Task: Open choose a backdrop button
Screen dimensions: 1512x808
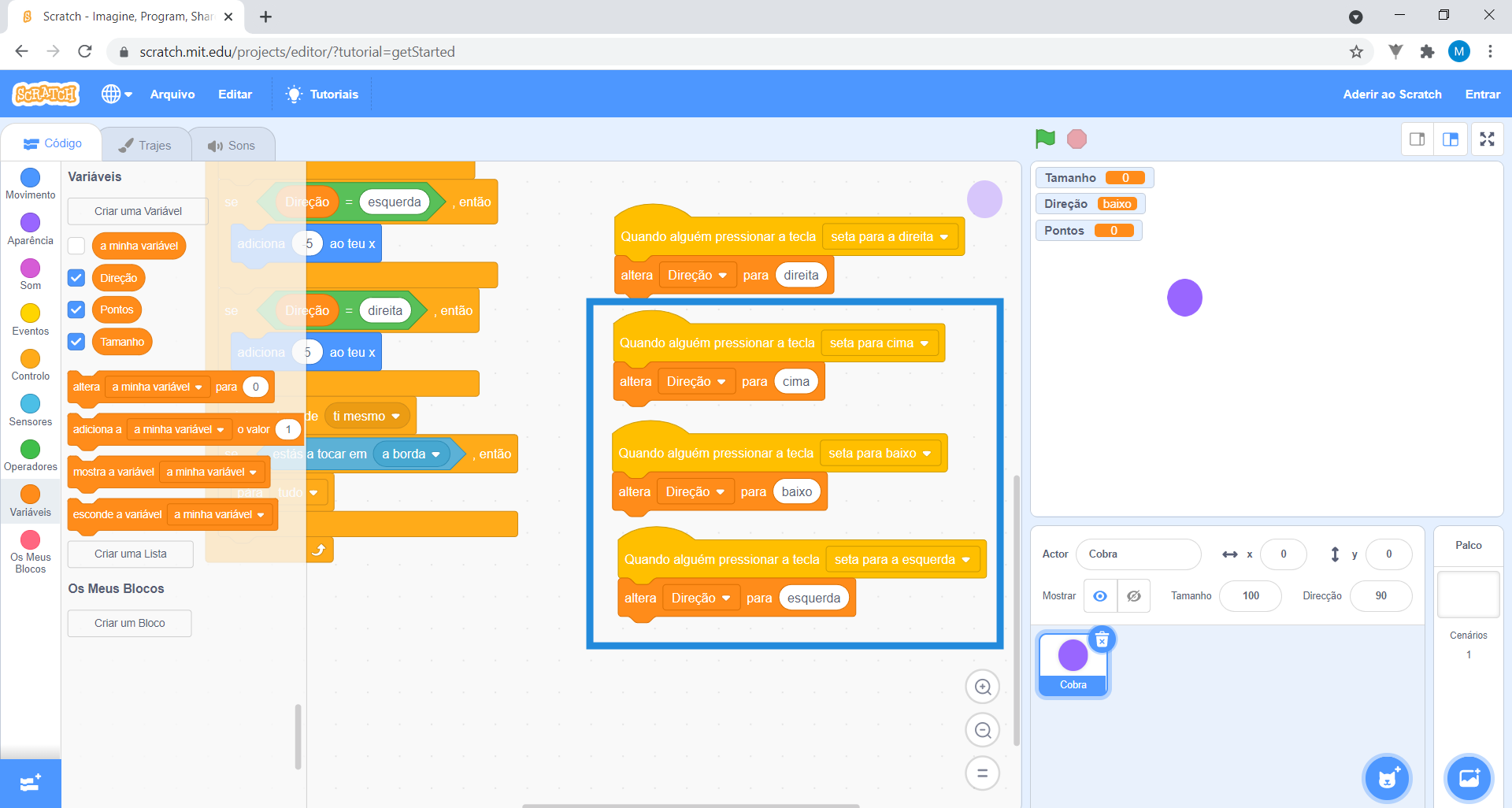Action: click(1469, 779)
